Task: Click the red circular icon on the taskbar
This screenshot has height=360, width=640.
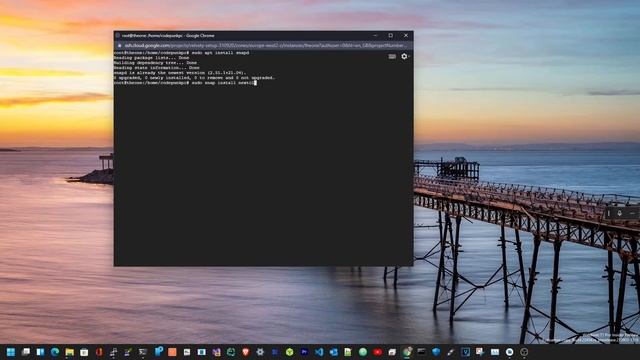Action: 377,352
